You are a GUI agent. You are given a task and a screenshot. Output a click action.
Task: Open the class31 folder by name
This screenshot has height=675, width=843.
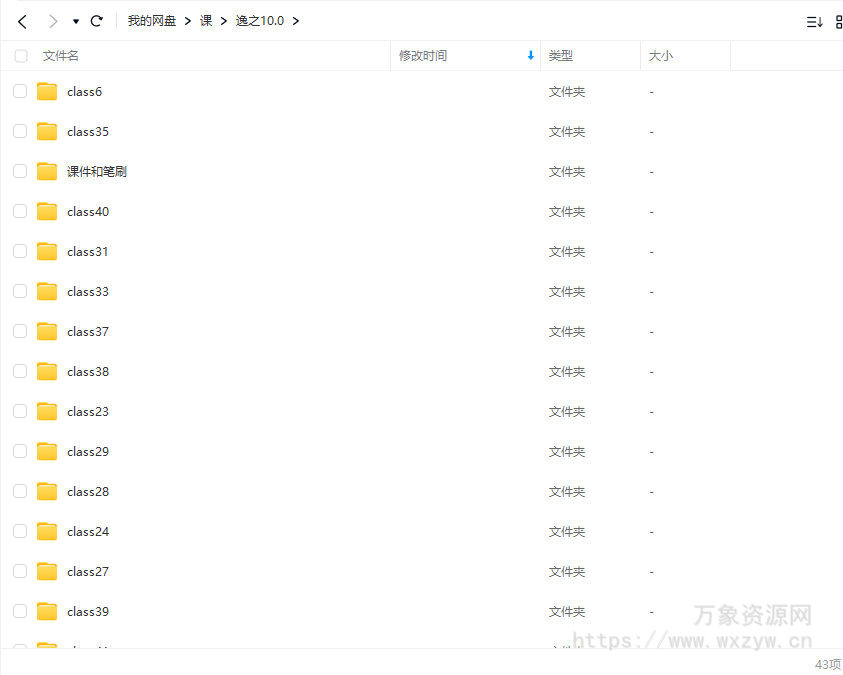click(88, 251)
